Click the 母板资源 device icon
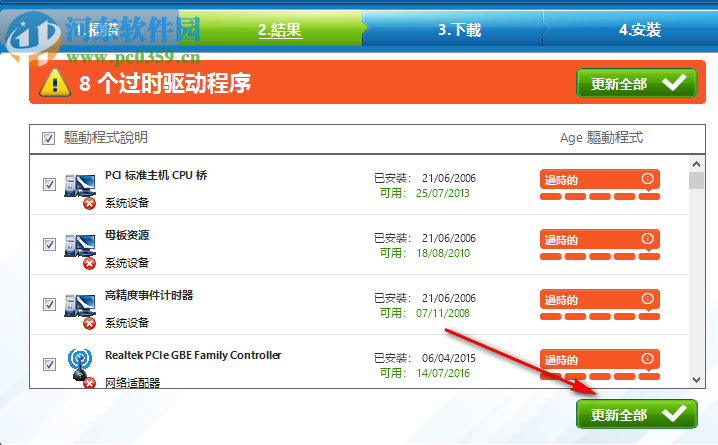718x445 pixels. (x=80, y=250)
